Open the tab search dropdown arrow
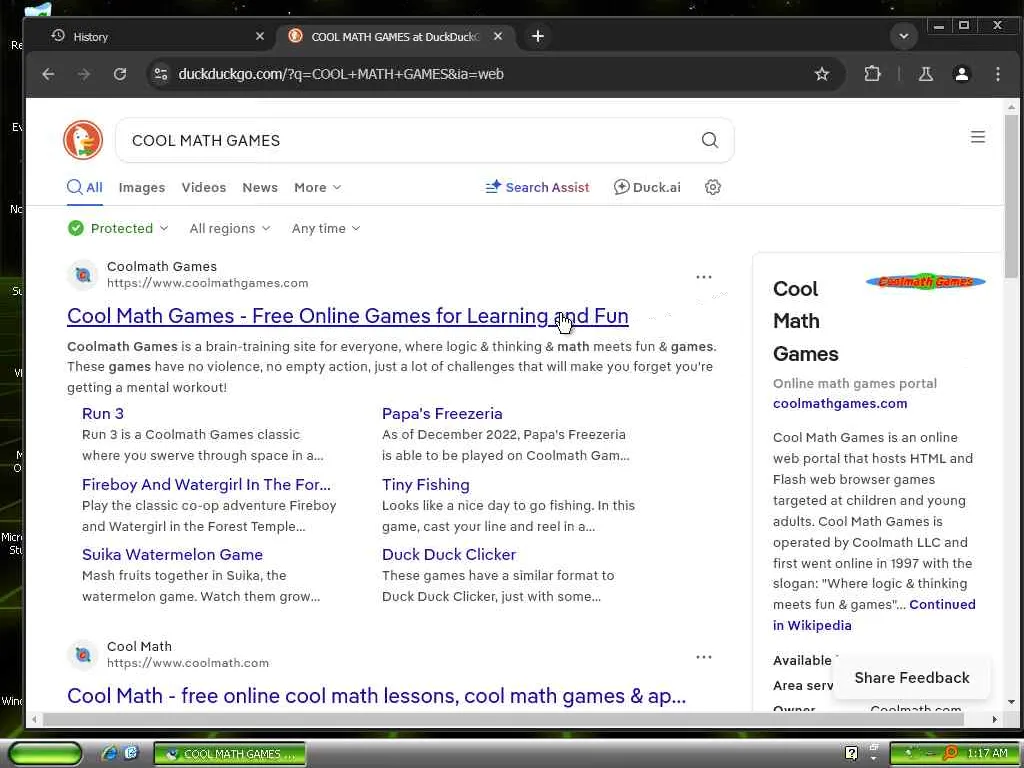This screenshot has height=768, width=1024. (904, 37)
